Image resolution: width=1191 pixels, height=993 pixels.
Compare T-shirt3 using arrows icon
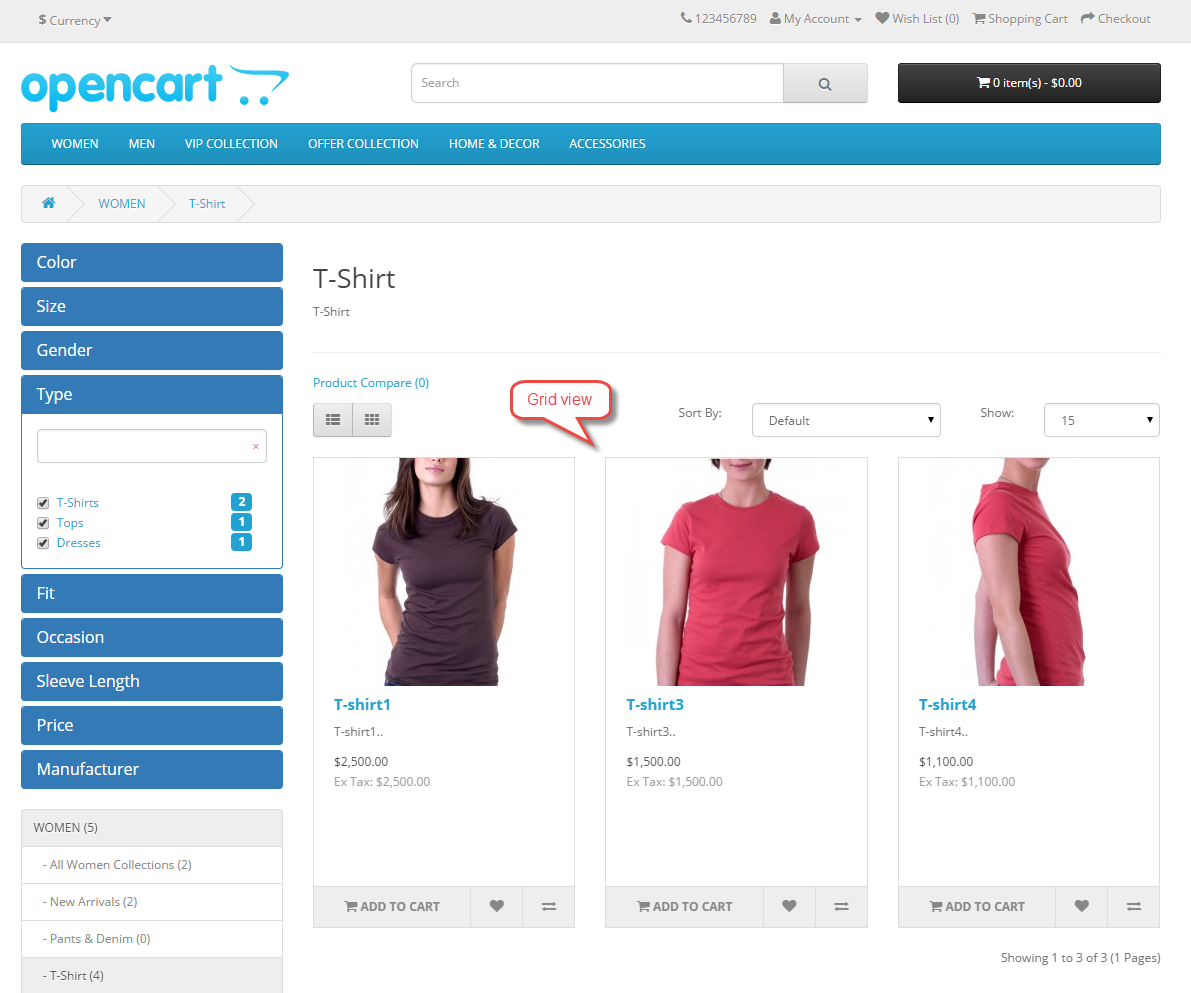click(842, 906)
